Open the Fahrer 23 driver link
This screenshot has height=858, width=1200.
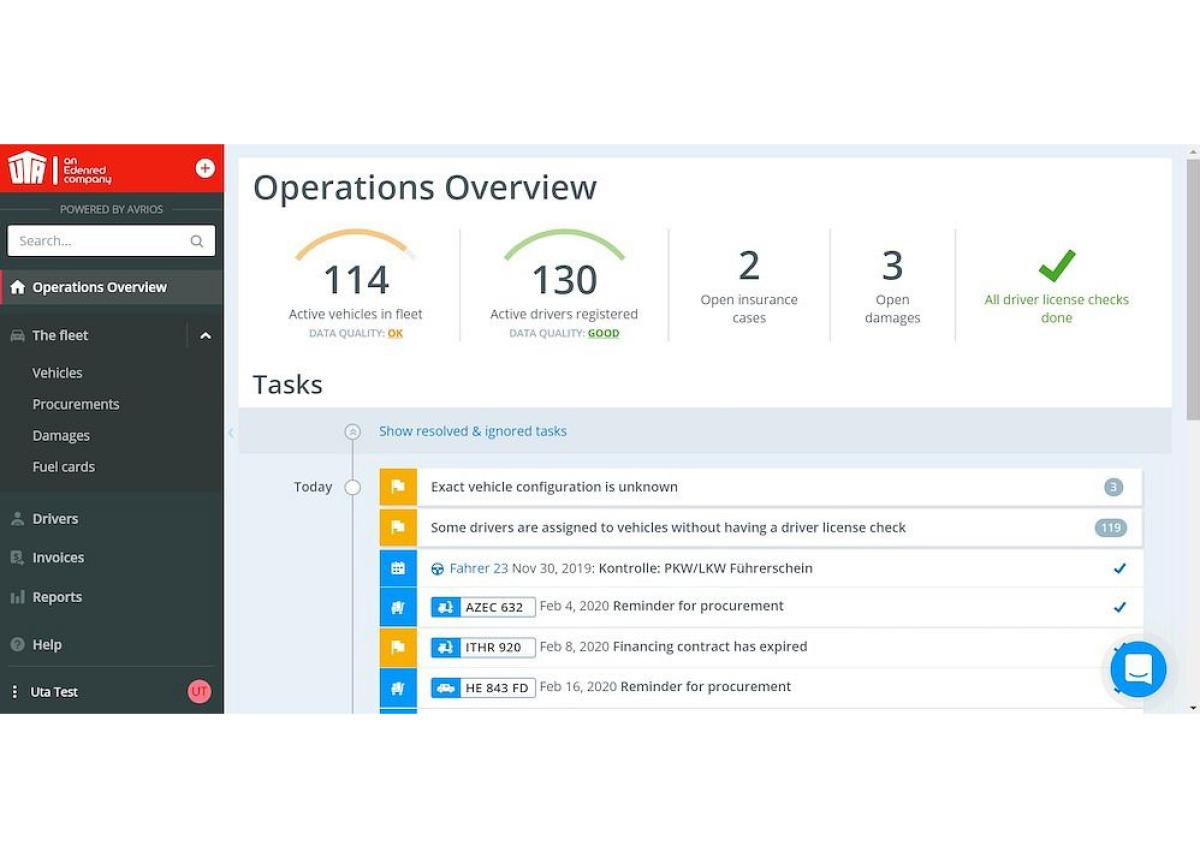(478, 568)
